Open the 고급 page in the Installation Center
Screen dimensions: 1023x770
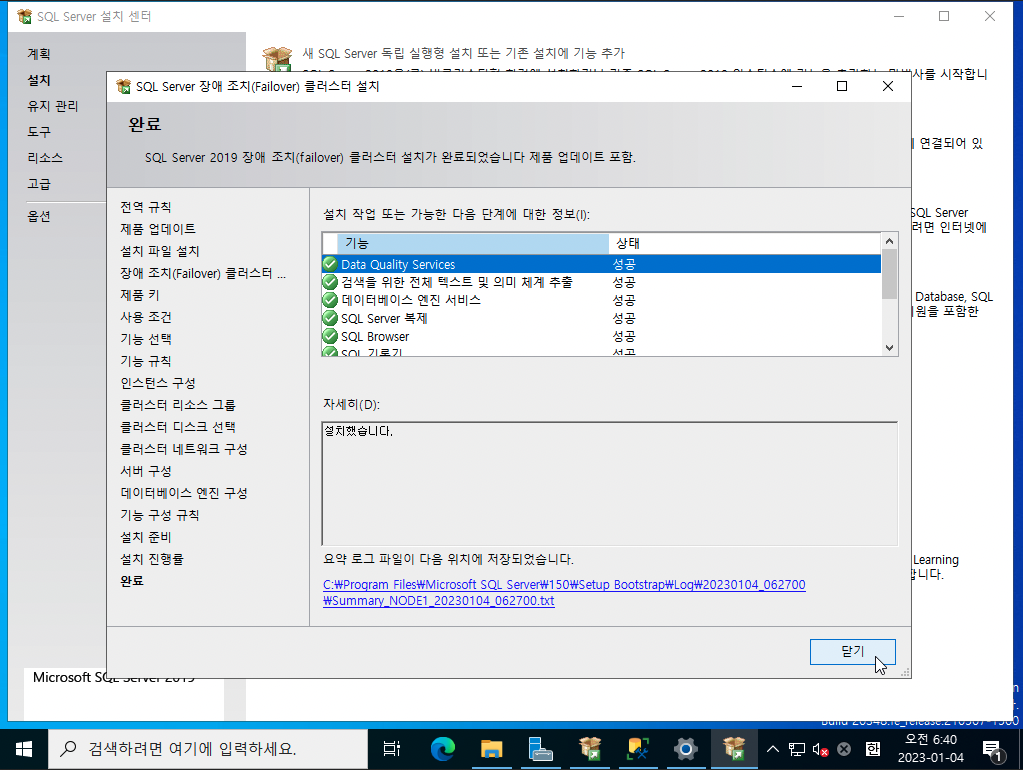point(39,184)
